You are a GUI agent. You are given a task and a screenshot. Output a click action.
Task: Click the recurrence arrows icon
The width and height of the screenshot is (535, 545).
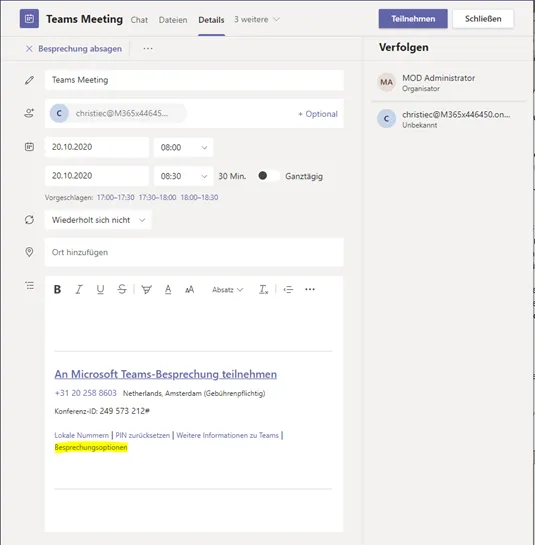[30, 220]
